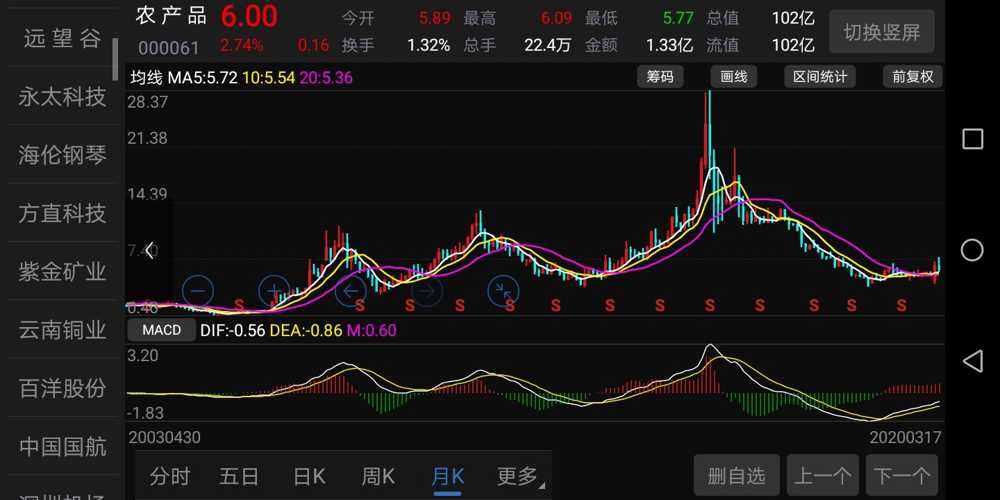Switch to 五日 five-day tab
Image resolution: width=1000 pixels, height=500 pixels.
(x=239, y=476)
